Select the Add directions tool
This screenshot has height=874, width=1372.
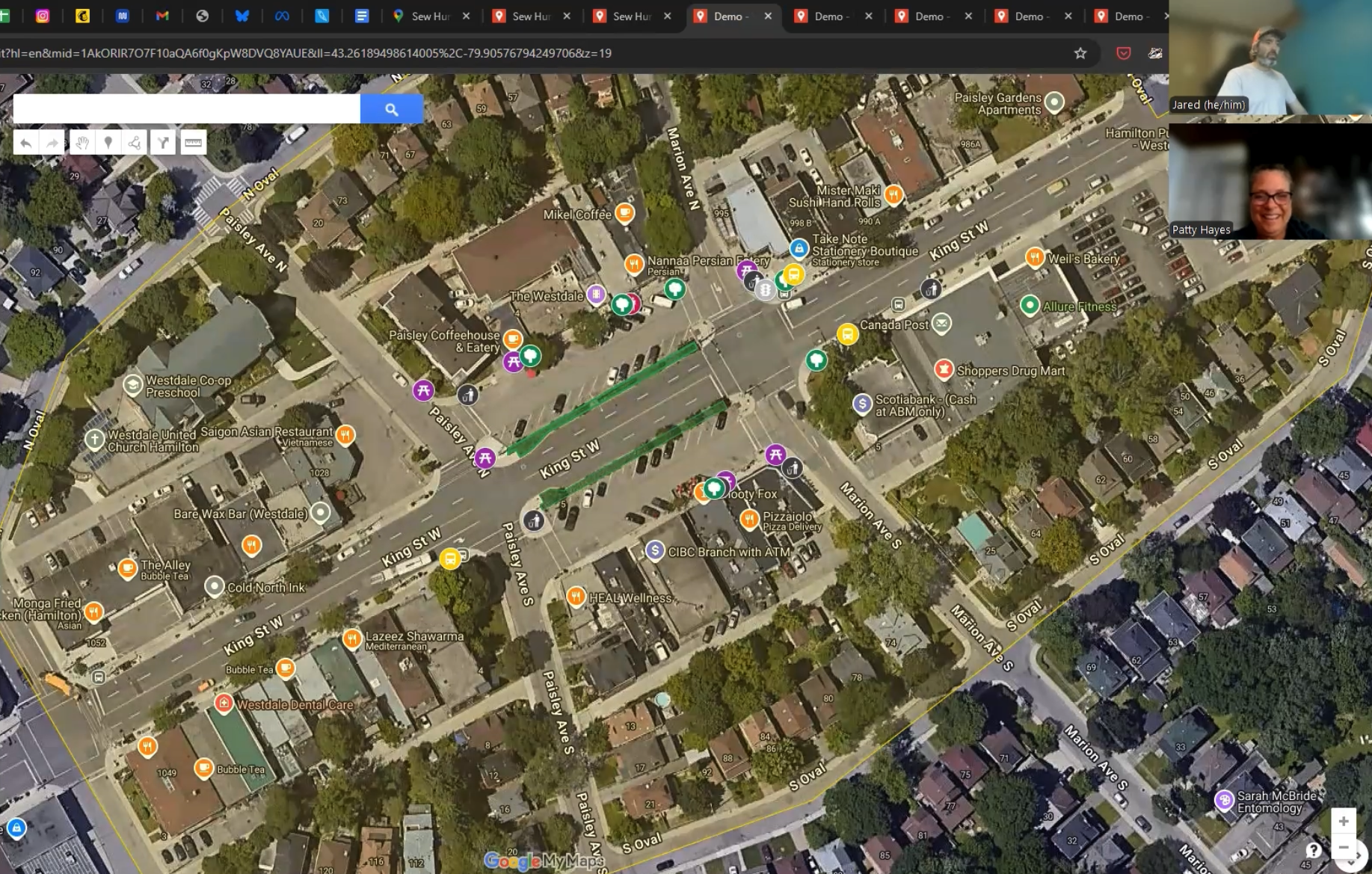pos(163,143)
